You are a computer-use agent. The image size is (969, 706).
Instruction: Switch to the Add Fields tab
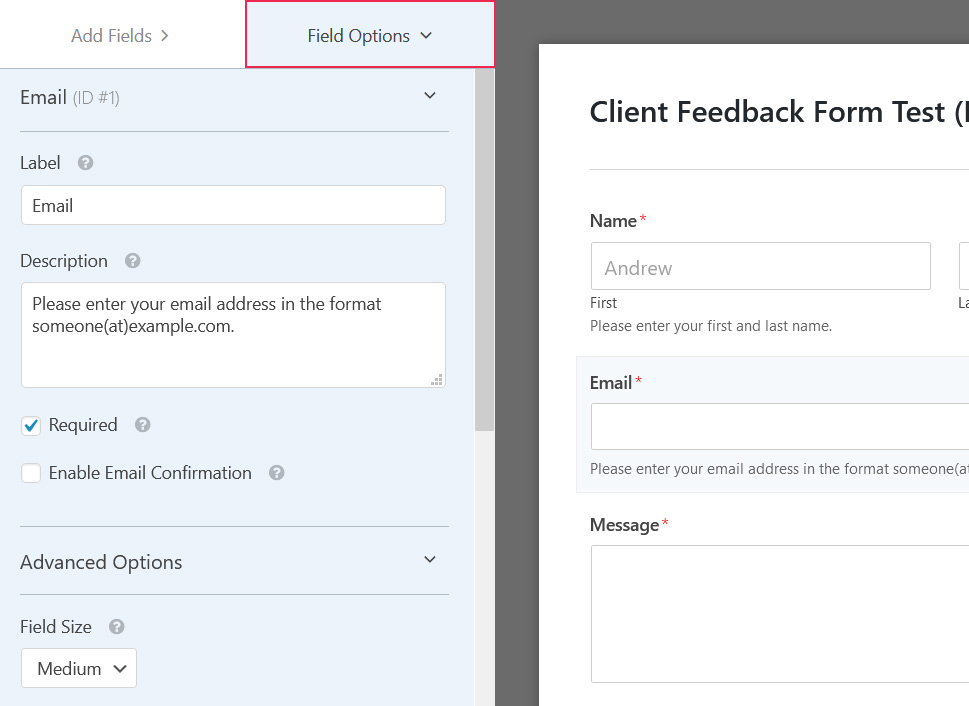pos(120,36)
